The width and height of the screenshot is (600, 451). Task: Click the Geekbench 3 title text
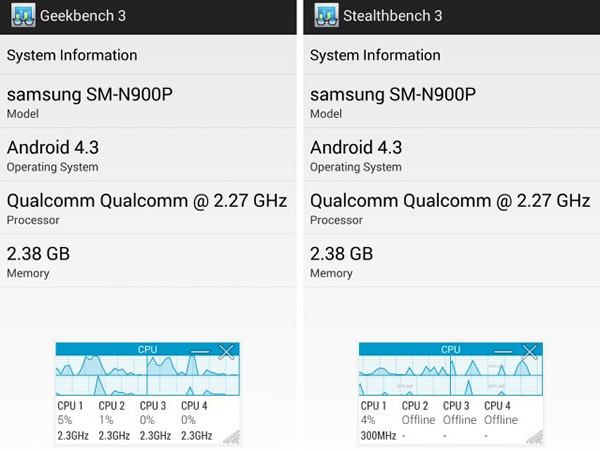83,16
